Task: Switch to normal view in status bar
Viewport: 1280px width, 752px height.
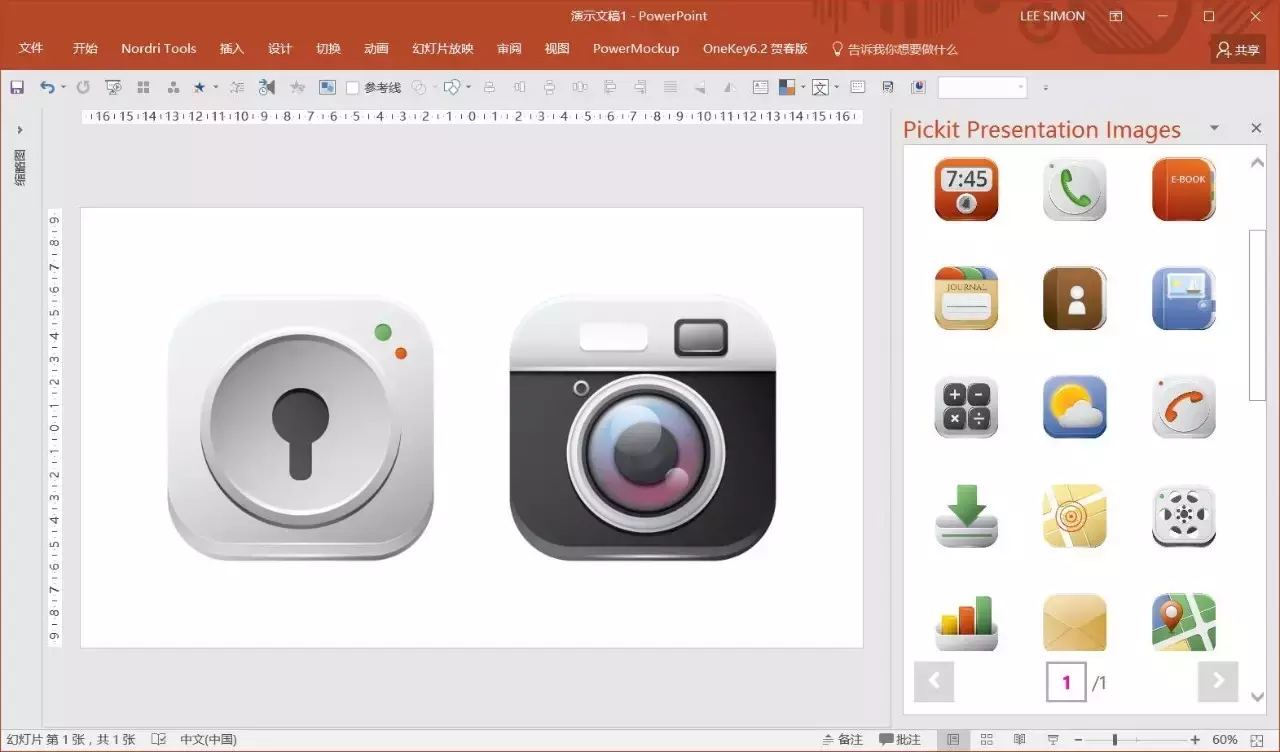Action: (953, 740)
